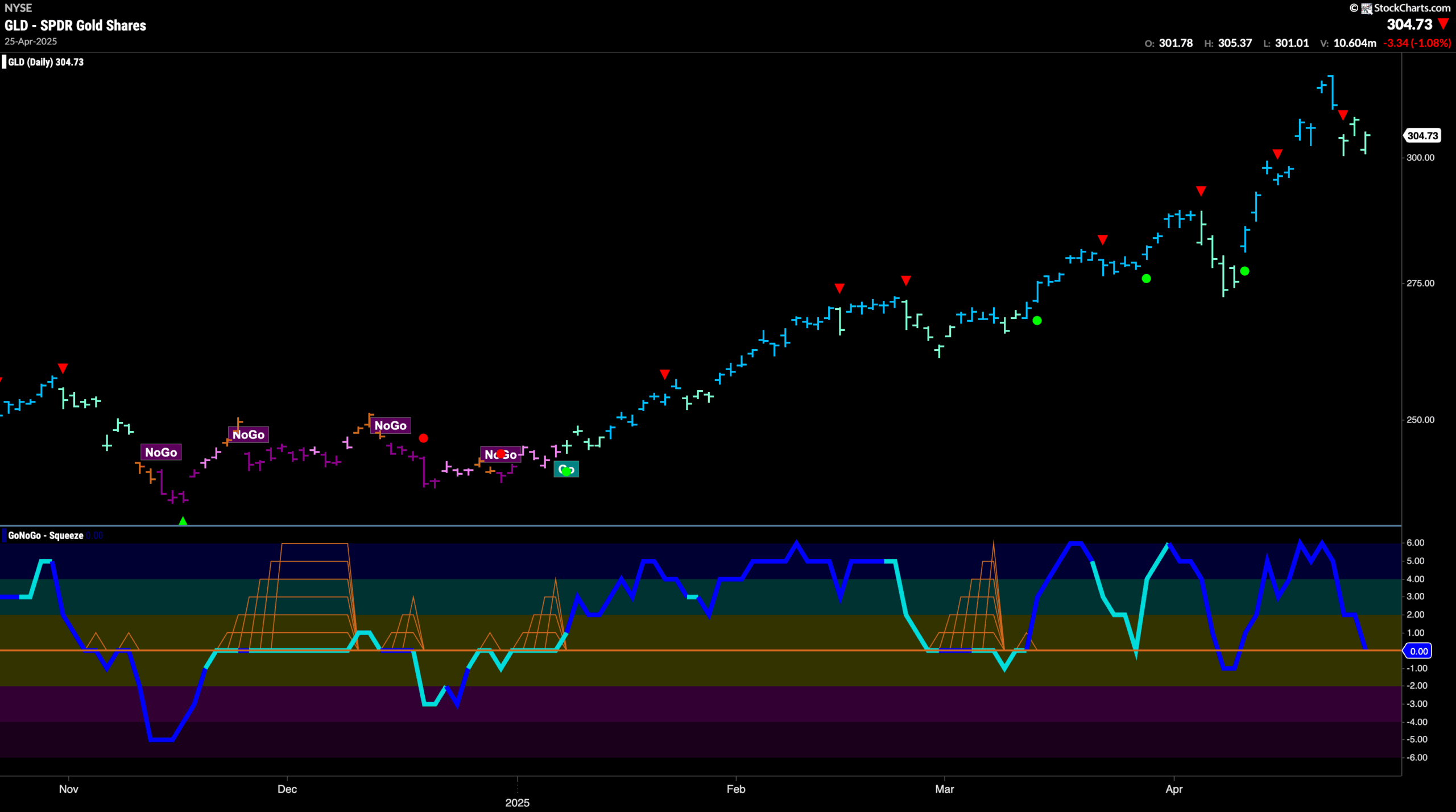Click the green circle marker in mid-March
1456x812 pixels.
[x=1037, y=321]
